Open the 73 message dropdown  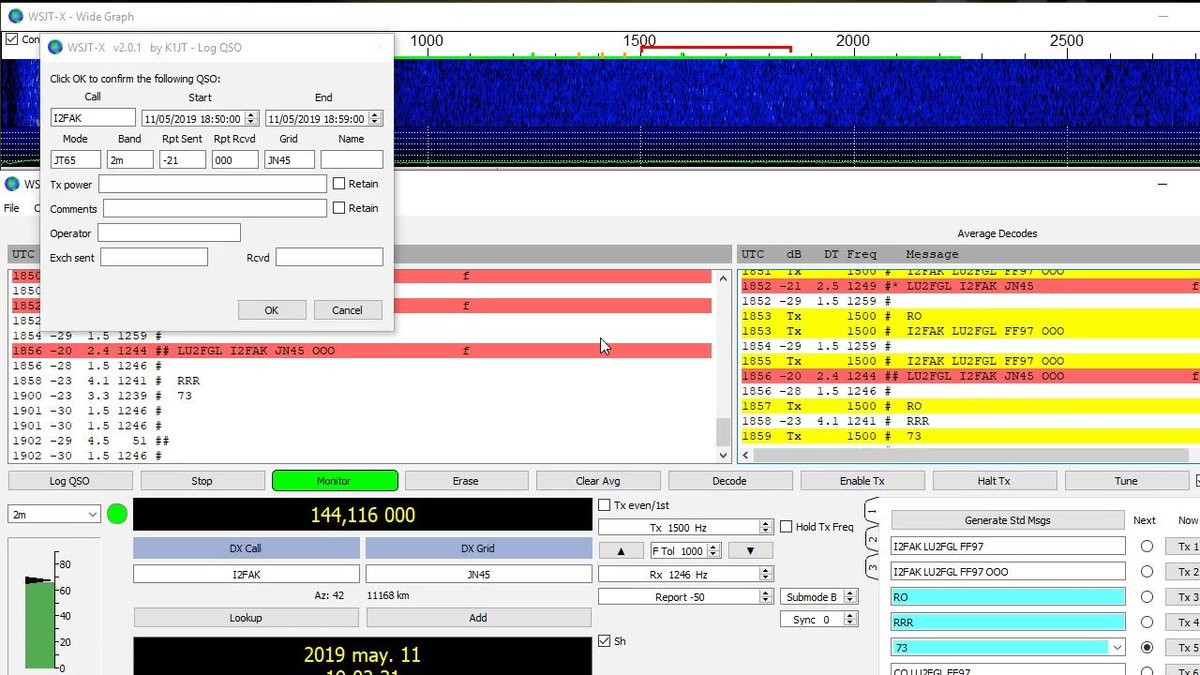tap(1117, 648)
